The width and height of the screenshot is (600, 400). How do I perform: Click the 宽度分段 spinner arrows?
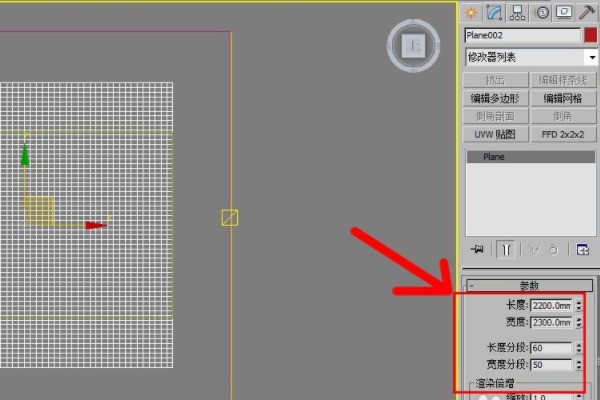[579, 365]
